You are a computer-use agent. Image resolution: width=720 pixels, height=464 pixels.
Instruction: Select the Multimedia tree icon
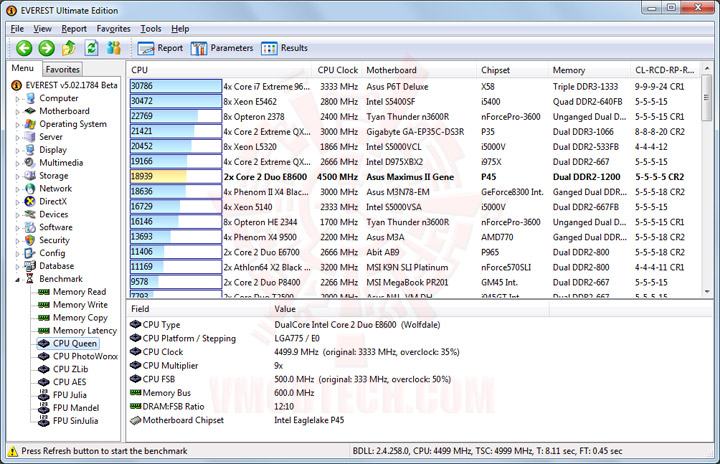(x=30, y=163)
